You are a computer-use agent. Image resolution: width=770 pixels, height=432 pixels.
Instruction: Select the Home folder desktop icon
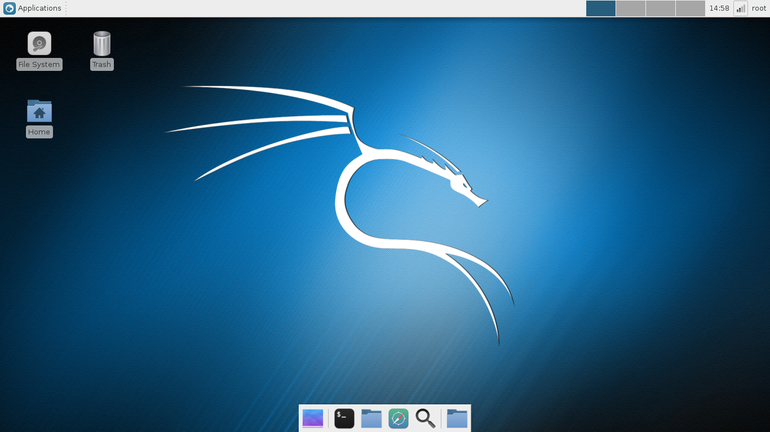(39, 111)
